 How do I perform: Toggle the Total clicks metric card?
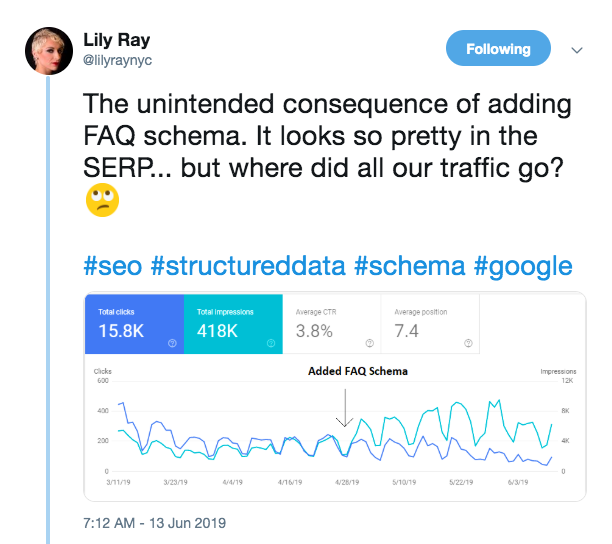pos(135,325)
